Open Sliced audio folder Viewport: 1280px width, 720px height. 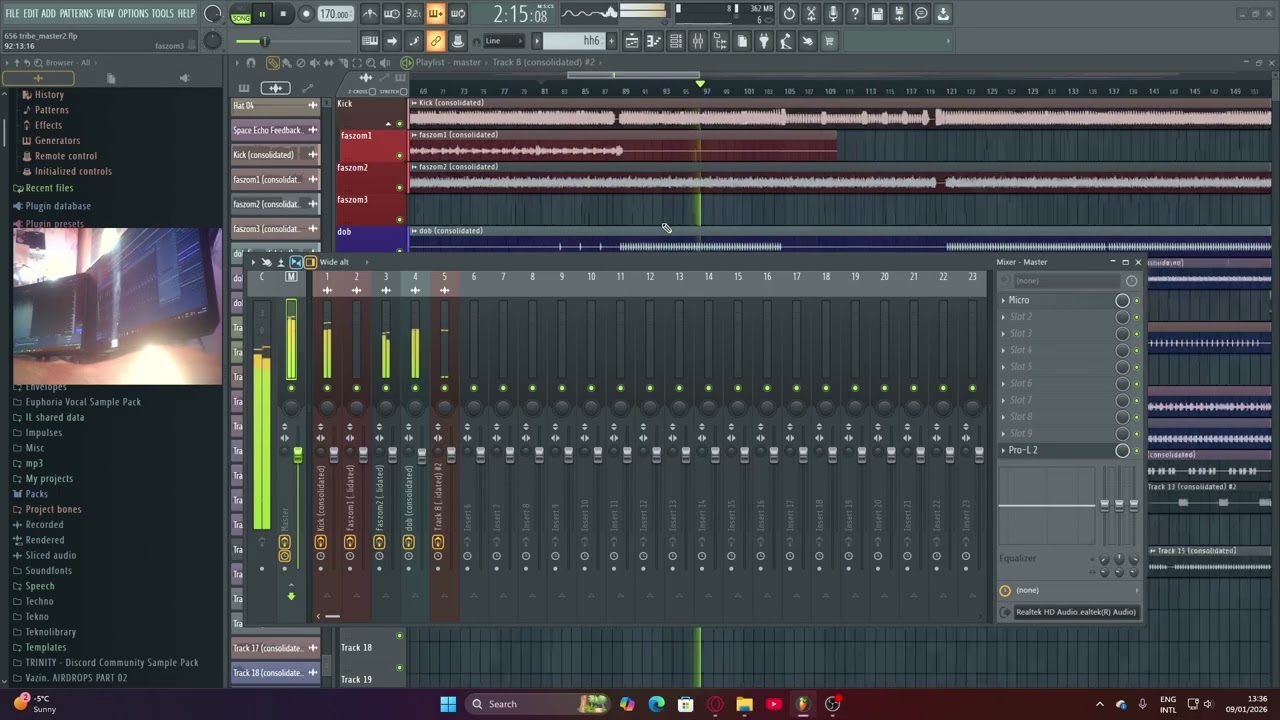[x=51, y=555]
